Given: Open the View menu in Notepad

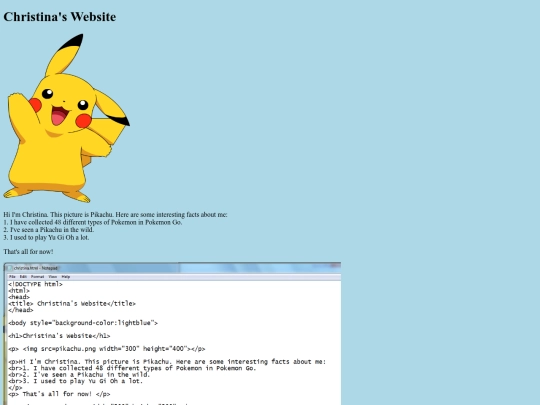Looking at the screenshot, I should 53,277.
